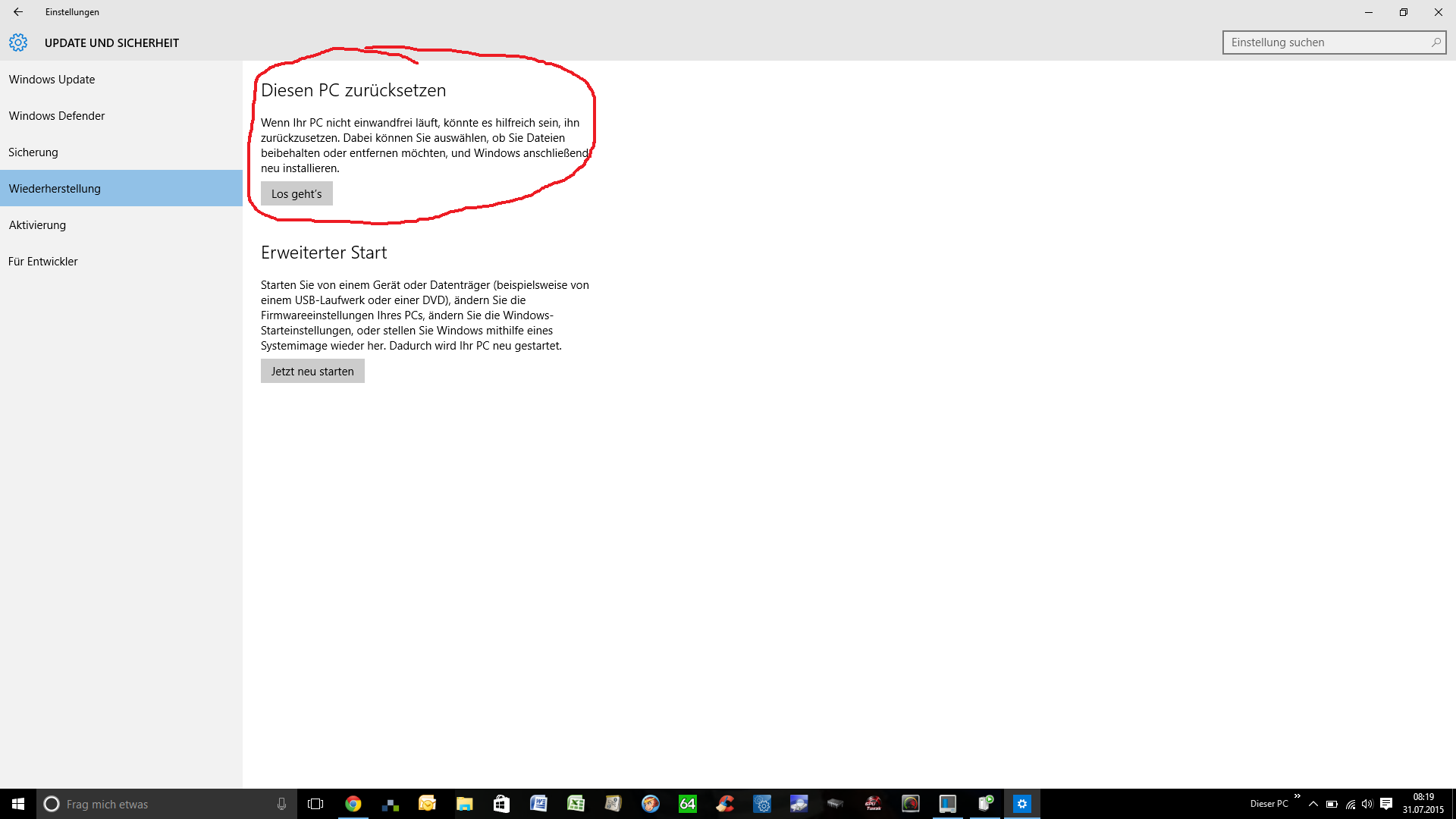Open the Für Entwickler section
This screenshot has height=819, width=1456.
tap(43, 261)
